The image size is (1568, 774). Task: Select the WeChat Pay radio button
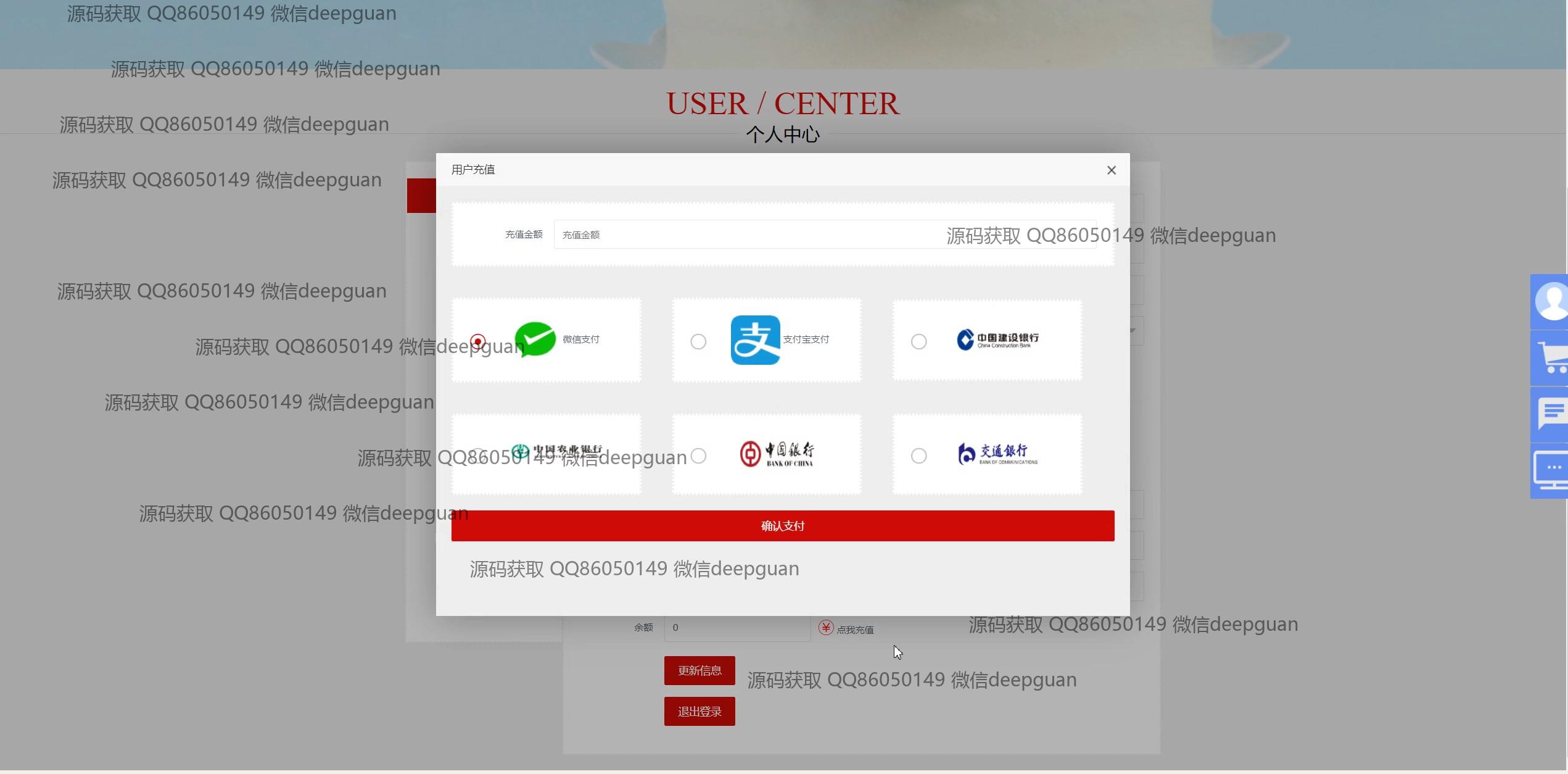click(477, 341)
